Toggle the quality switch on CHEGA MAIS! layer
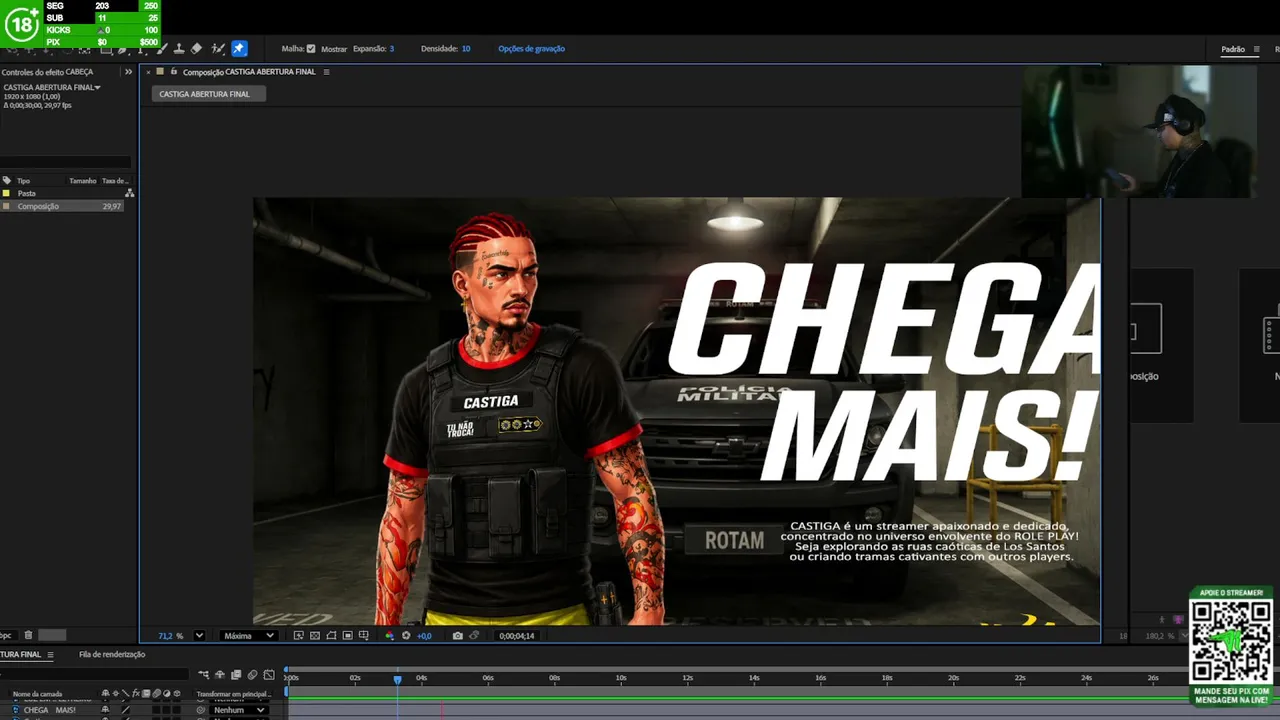Viewport: 1280px width, 720px height. [126, 710]
